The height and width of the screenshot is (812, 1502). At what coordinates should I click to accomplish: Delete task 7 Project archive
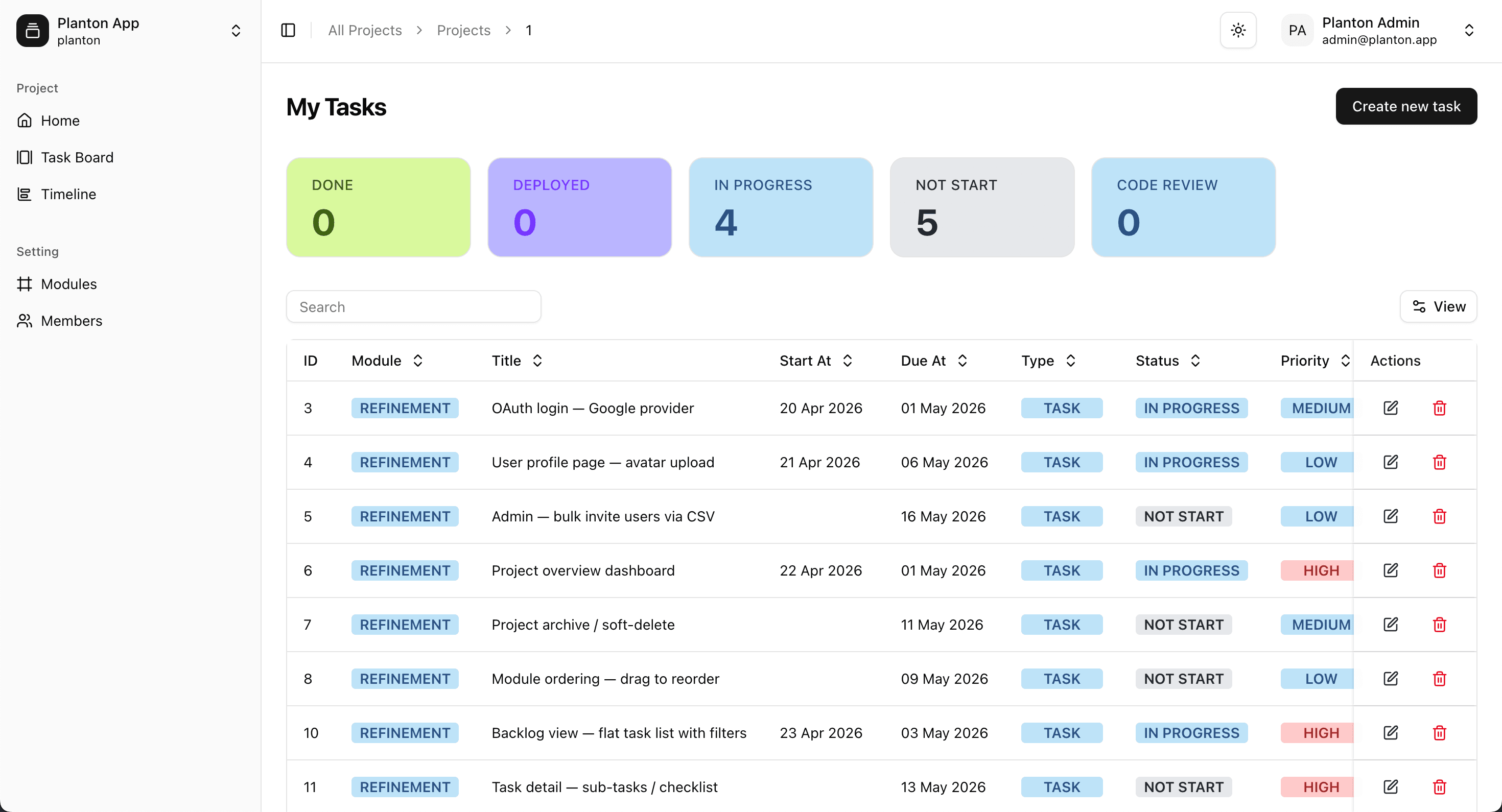point(1439,624)
